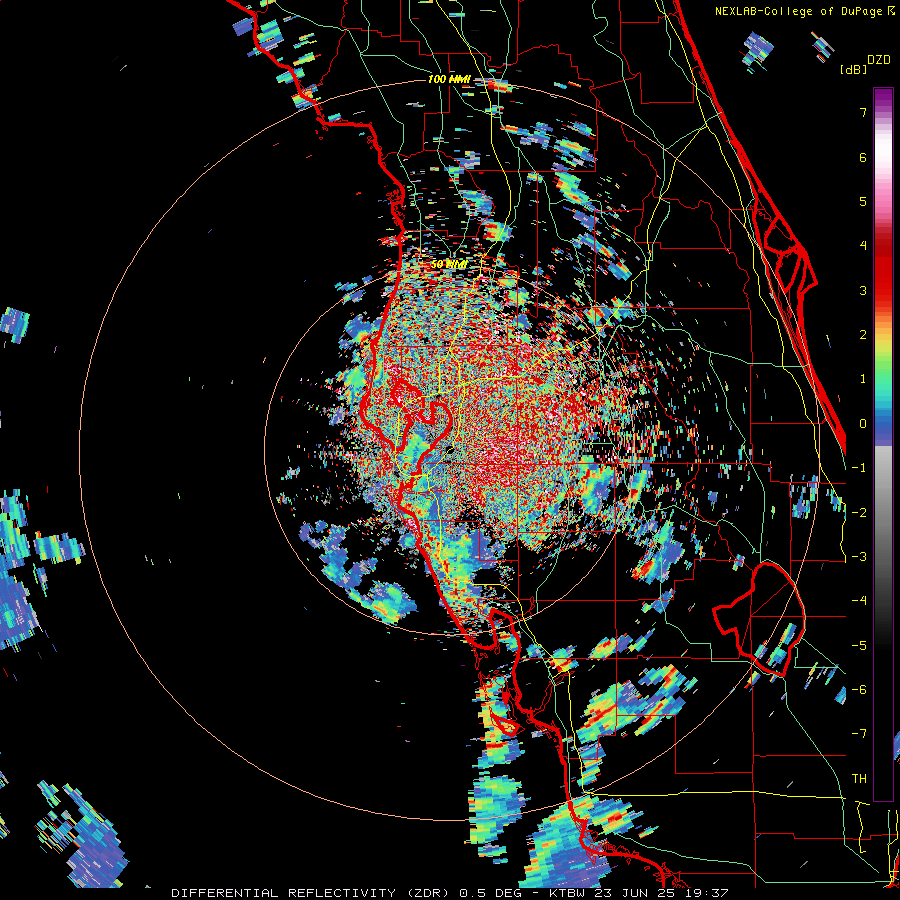Click the 4 value on the color scale
The image size is (900, 900).
(x=863, y=246)
